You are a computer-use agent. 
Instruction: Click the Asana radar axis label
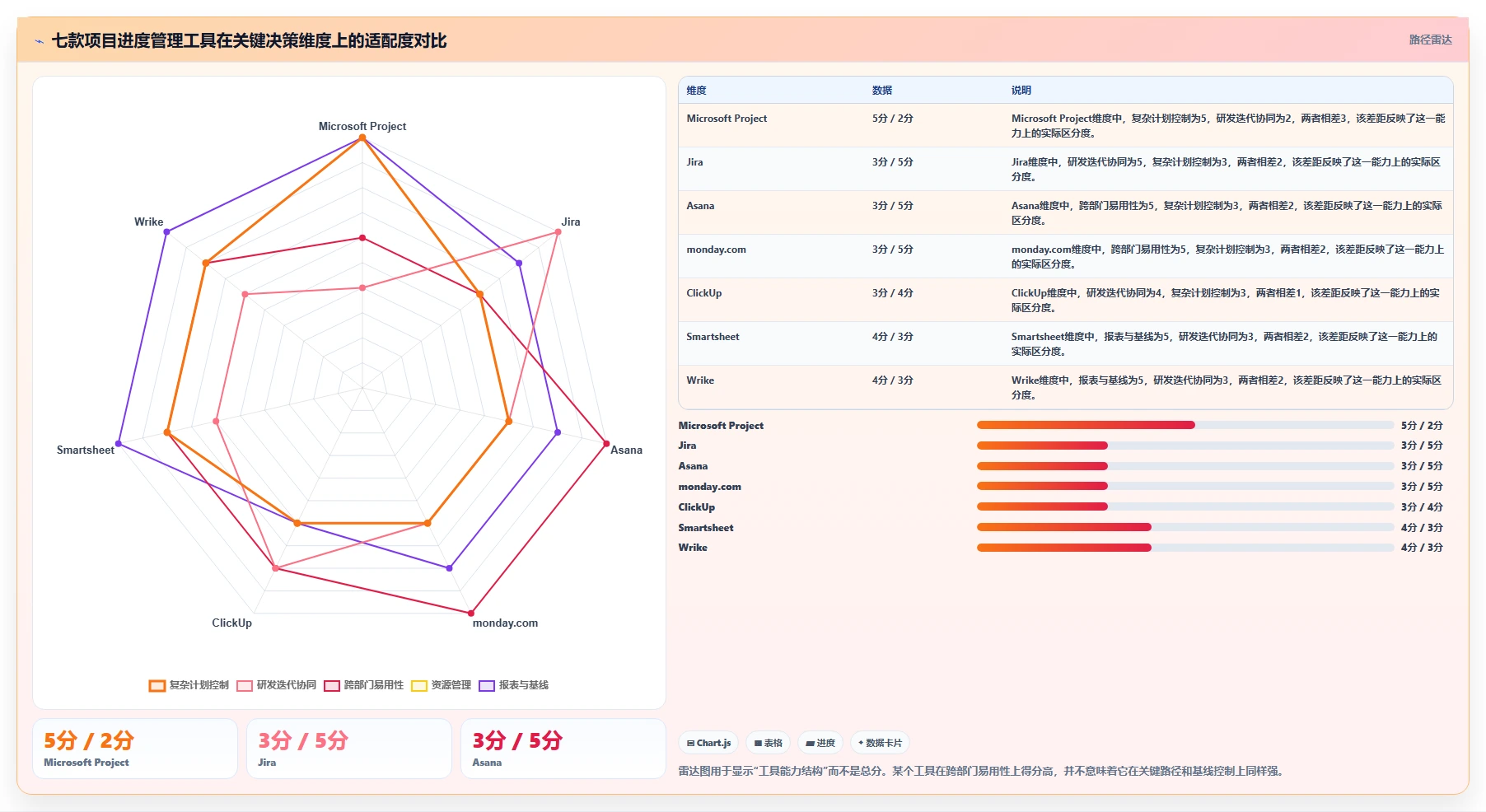(x=626, y=450)
